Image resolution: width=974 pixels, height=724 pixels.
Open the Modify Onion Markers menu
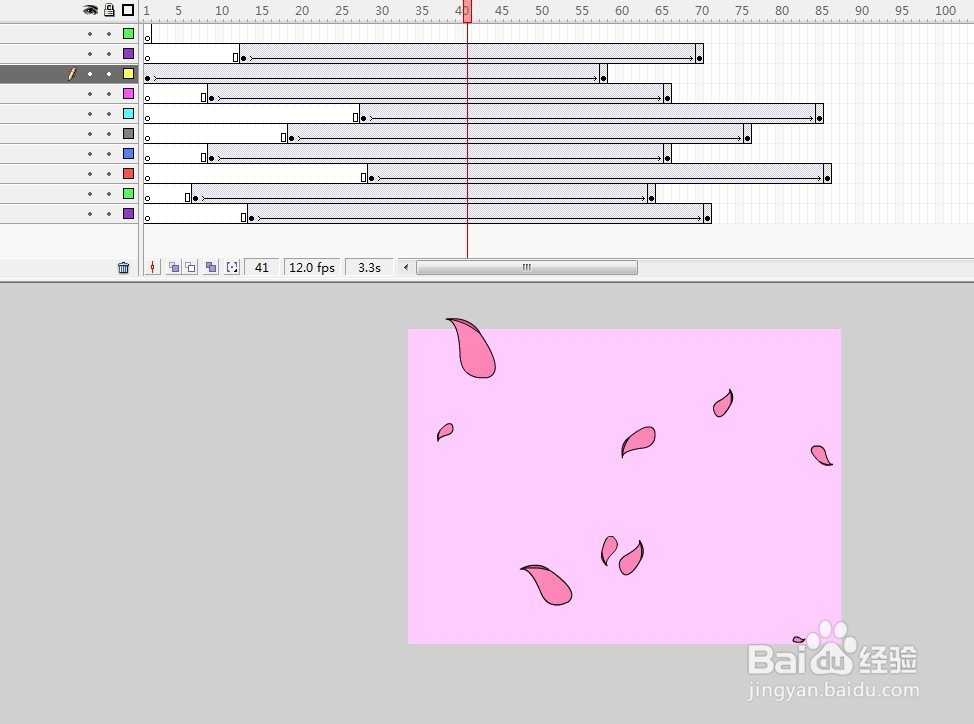pyautogui.click(x=232, y=268)
